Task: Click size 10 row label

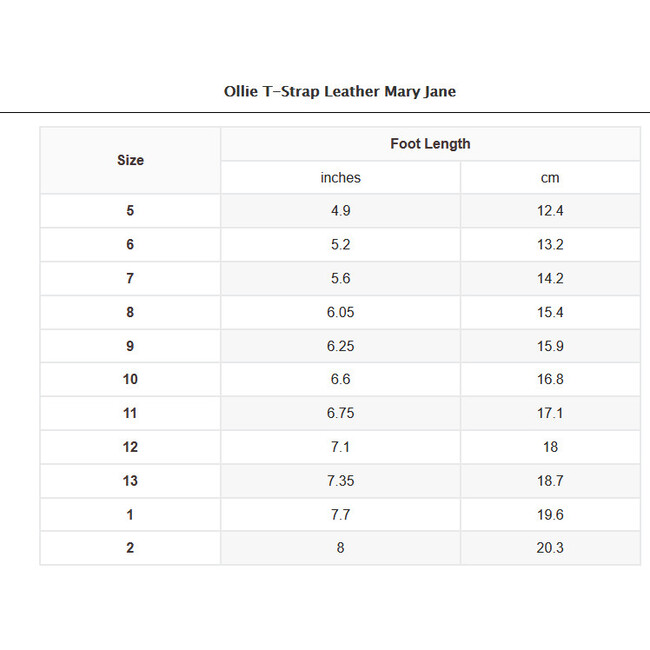Action: click(x=130, y=380)
